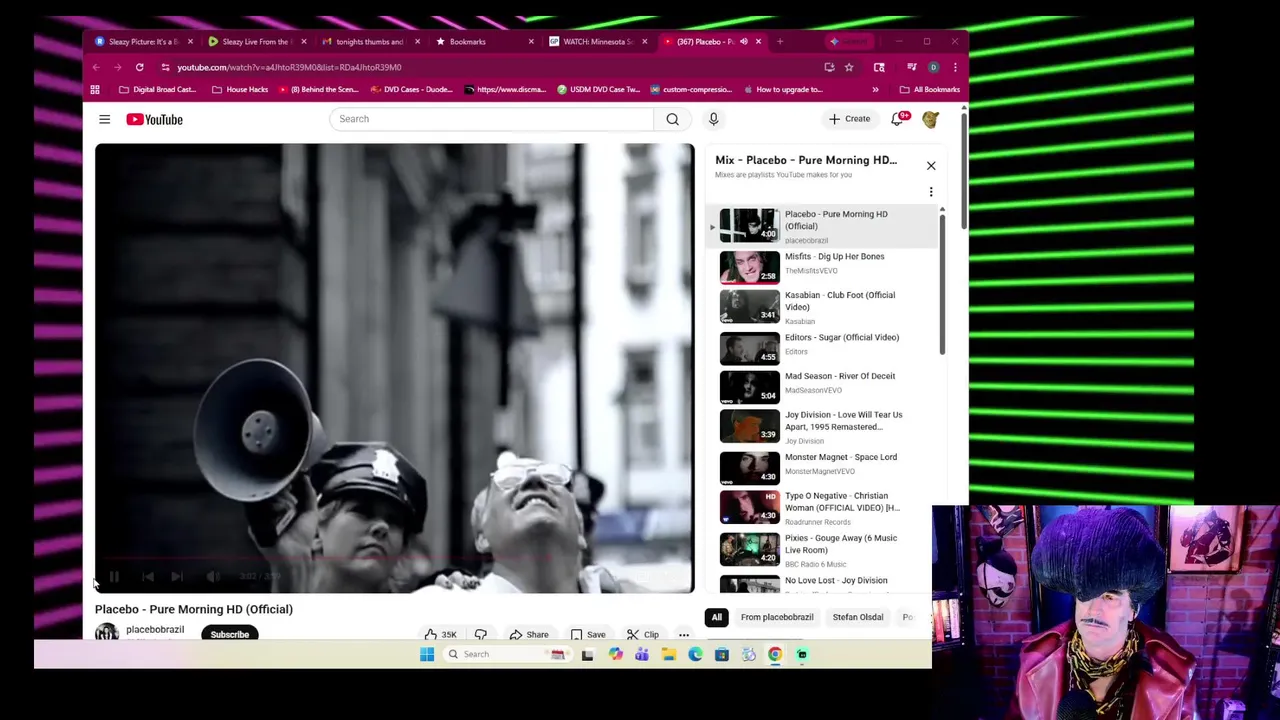Viewport: 1280px width, 720px height.
Task: Skip to next video in the player
Action: 177,576
